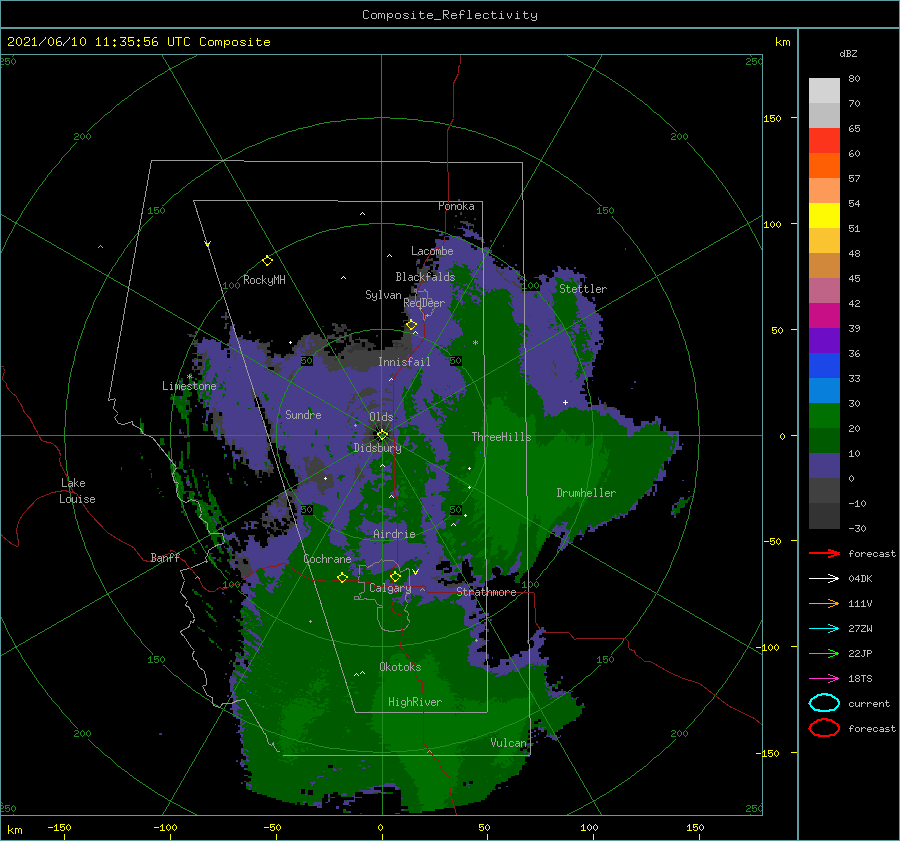Viewport: 900px width, 841px height.
Task: Click the Blackfalds city label
Action: tap(425, 277)
